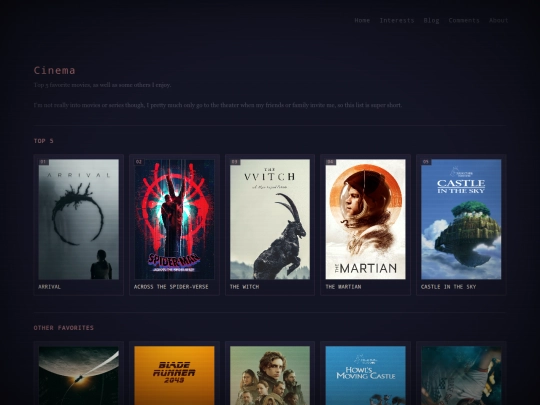Image resolution: width=540 pixels, height=405 pixels.
Task: Navigate to the Comments page
Action: [x=464, y=21]
